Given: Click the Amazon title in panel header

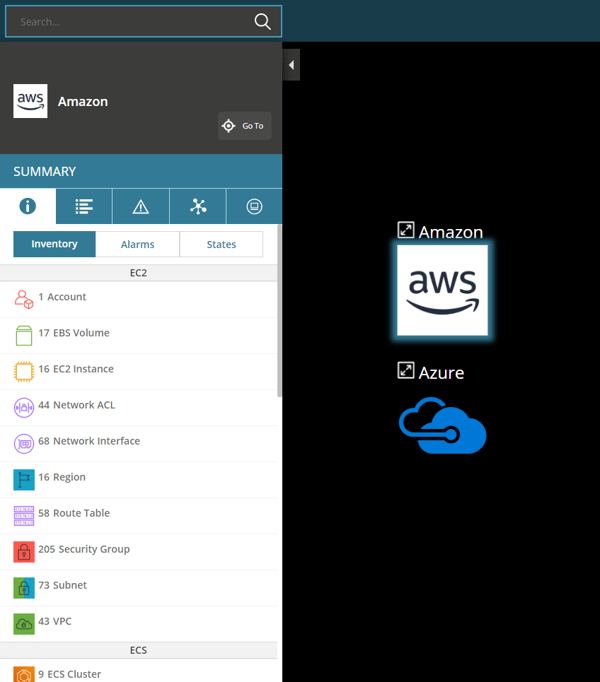Looking at the screenshot, I should pos(83,101).
